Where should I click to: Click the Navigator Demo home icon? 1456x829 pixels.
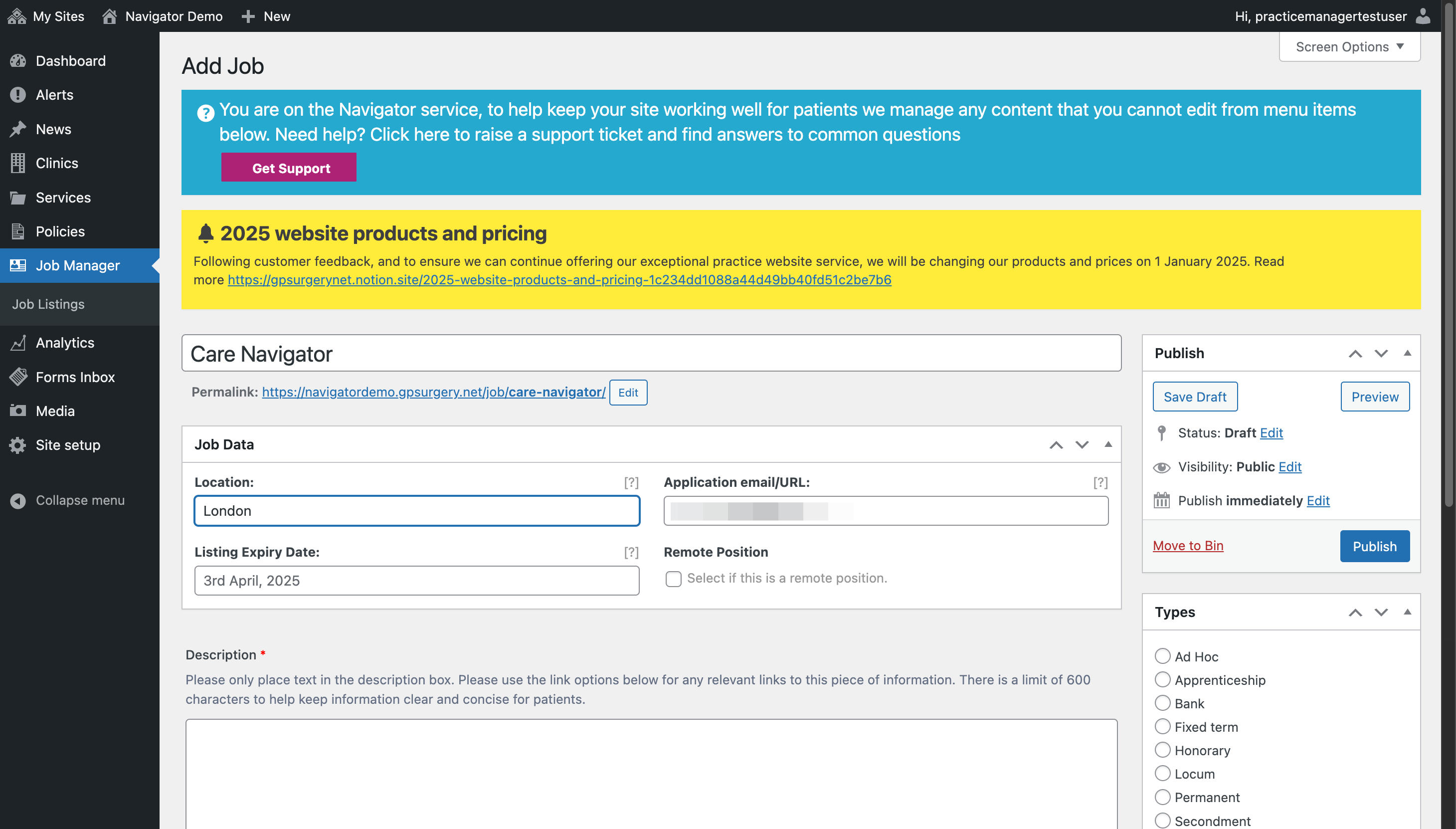[x=109, y=16]
